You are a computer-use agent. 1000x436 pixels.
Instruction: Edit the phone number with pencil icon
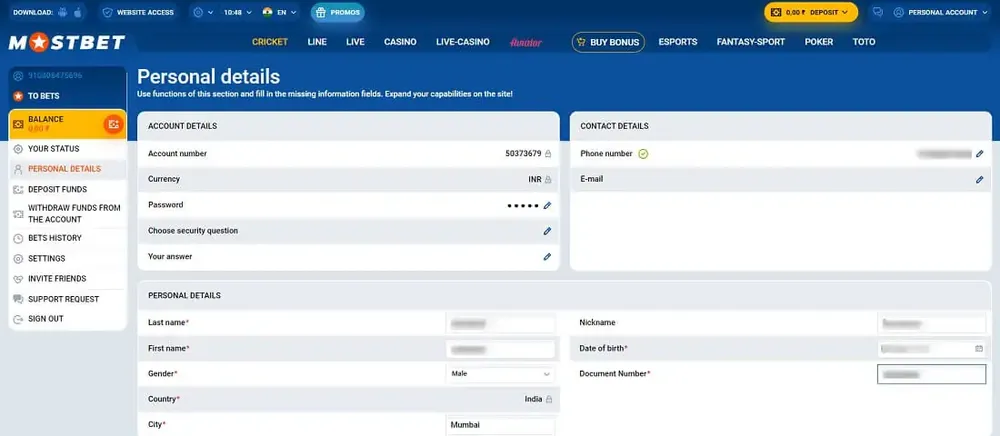[x=980, y=154]
